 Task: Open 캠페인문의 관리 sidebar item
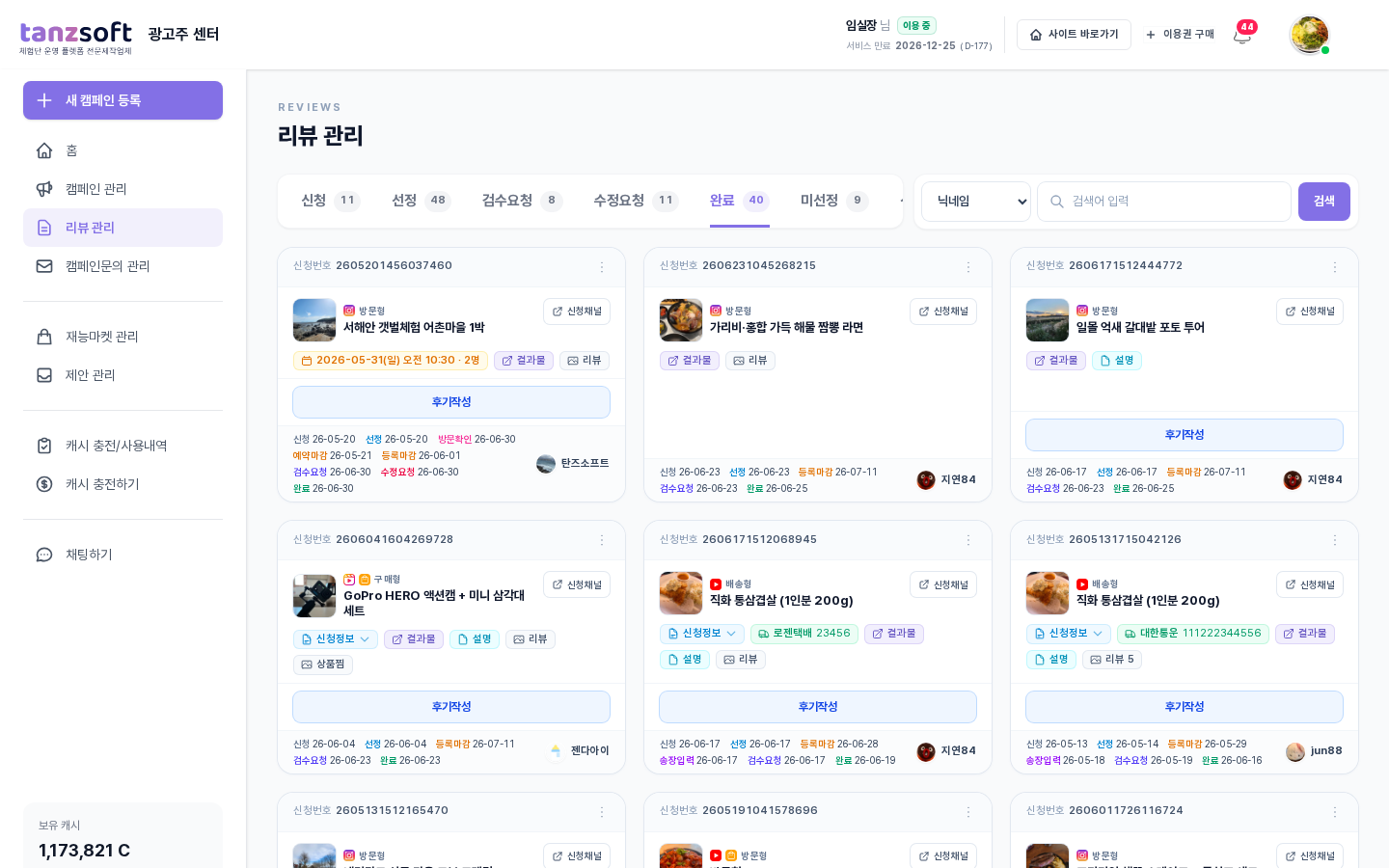click(123, 266)
